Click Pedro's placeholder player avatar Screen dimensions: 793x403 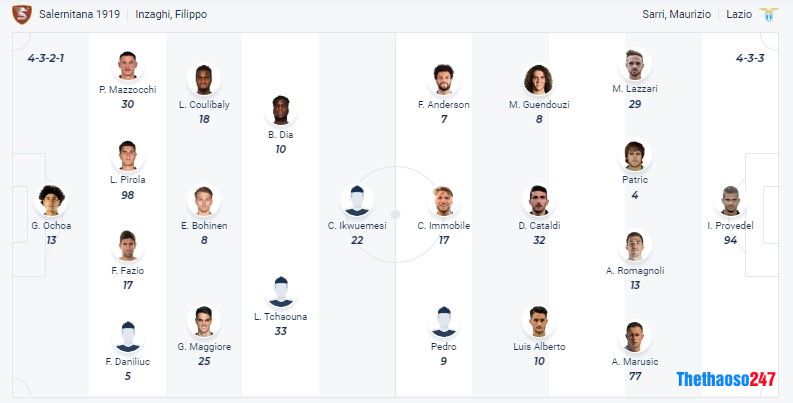pyautogui.click(x=444, y=322)
